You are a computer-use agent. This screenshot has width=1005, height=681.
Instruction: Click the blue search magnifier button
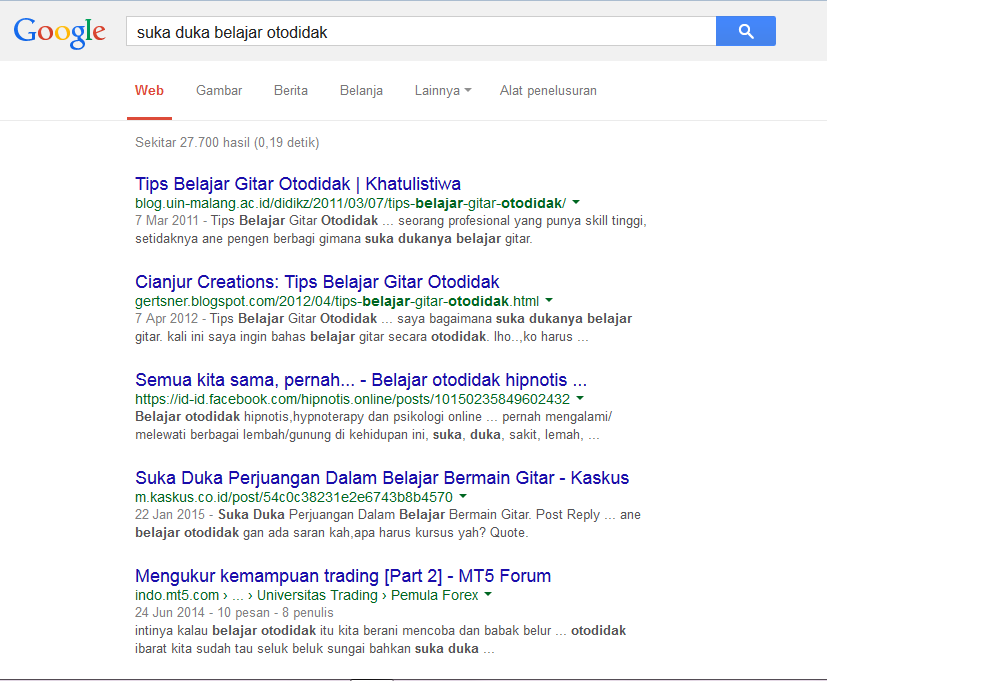[745, 31]
